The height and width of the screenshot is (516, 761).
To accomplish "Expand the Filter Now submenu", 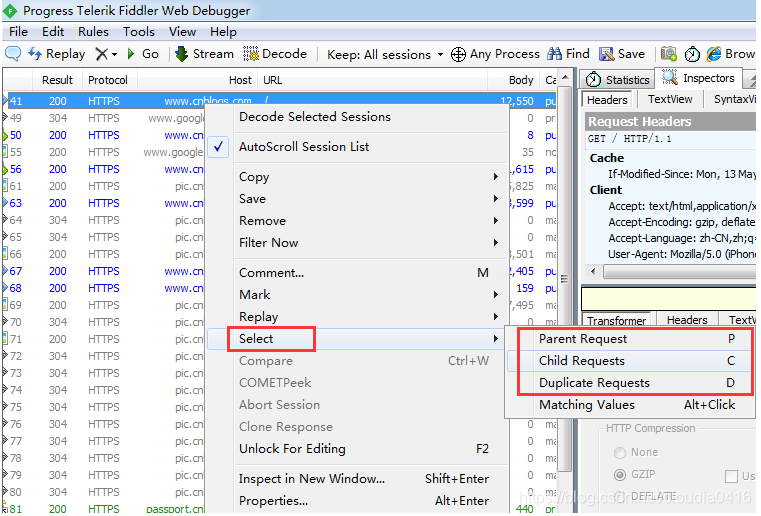I will pos(358,243).
